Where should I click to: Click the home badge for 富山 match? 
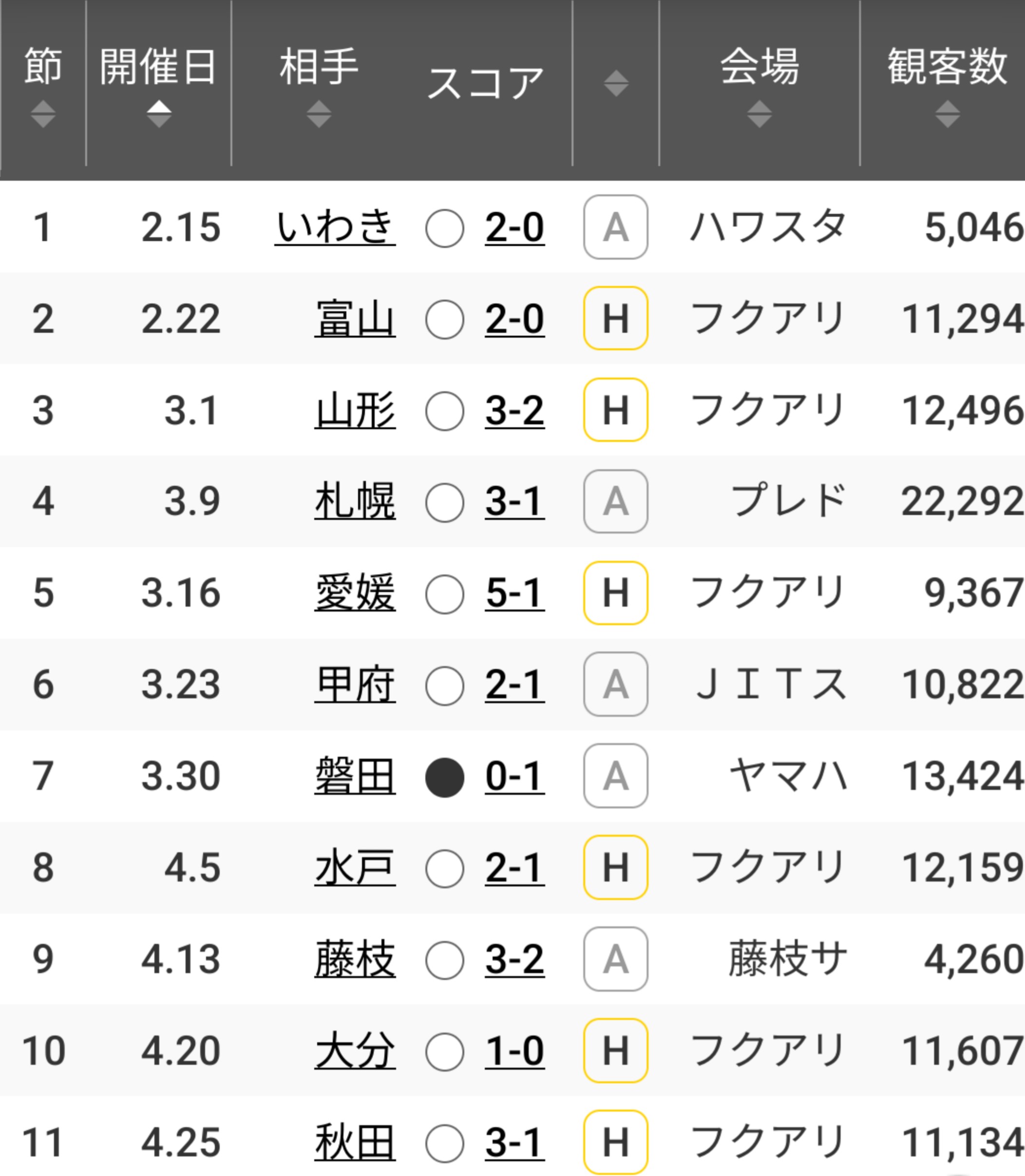tap(615, 318)
